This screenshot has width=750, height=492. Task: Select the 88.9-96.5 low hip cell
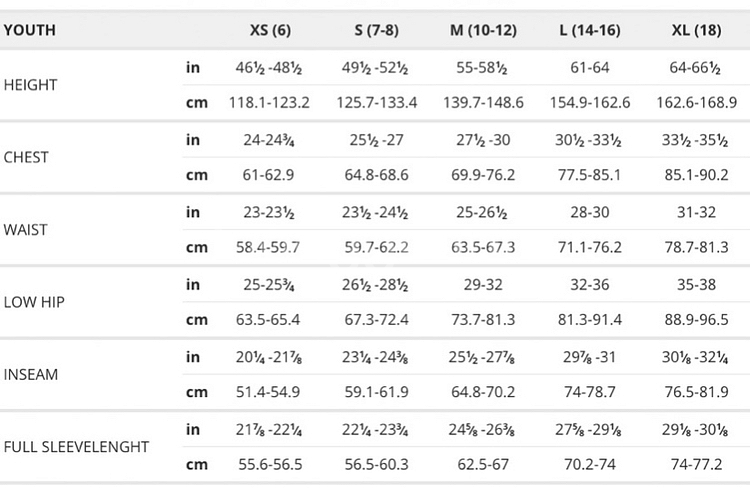coord(697,320)
